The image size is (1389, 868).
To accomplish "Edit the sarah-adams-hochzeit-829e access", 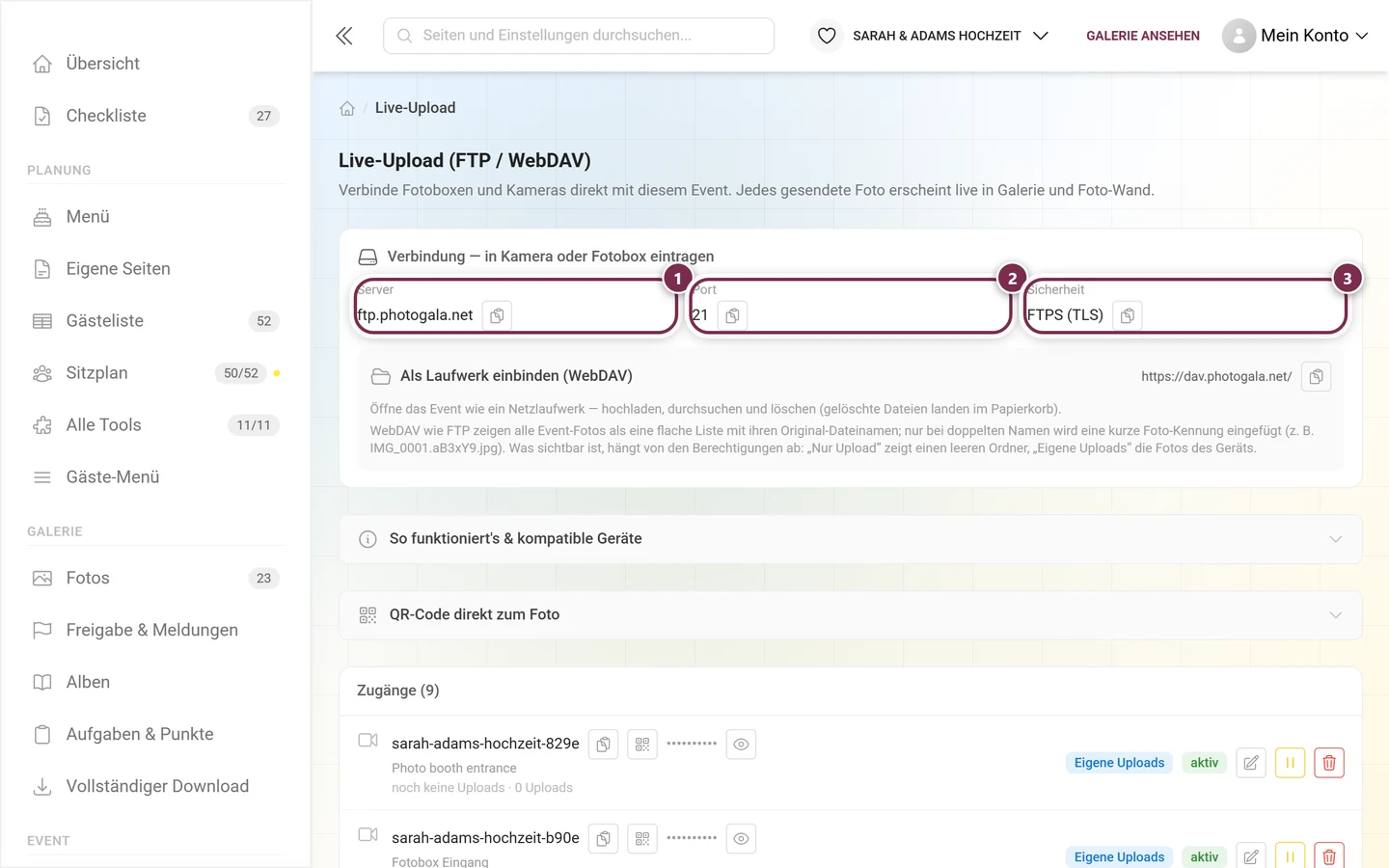I will tap(1251, 763).
